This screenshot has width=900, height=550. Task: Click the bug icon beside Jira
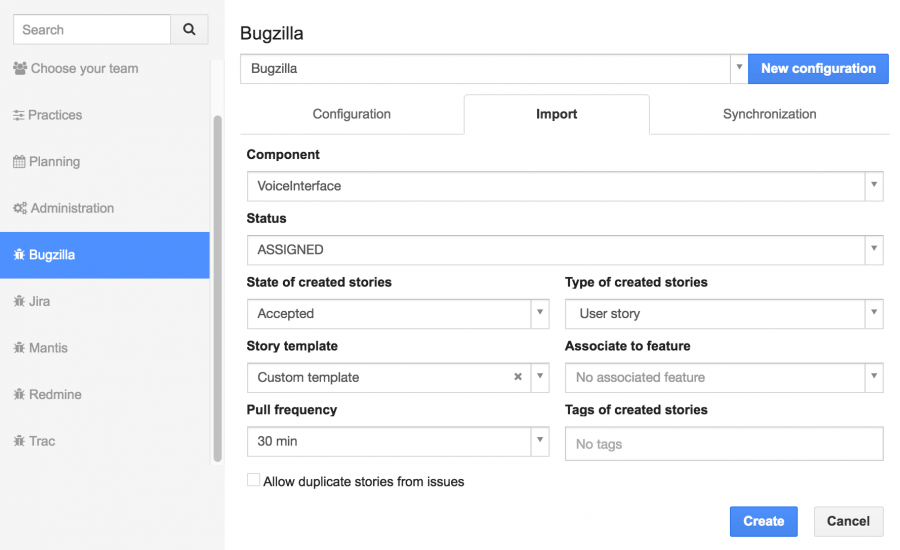(19, 301)
